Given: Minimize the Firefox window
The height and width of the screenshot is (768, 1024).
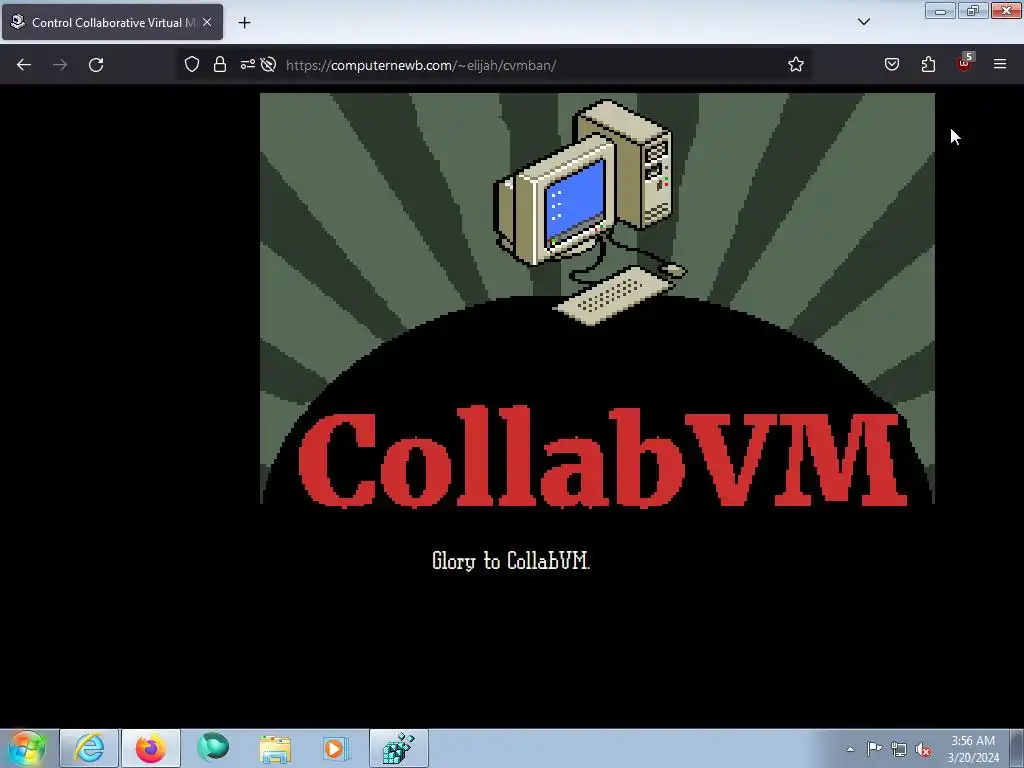Looking at the screenshot, I should 940,11.
